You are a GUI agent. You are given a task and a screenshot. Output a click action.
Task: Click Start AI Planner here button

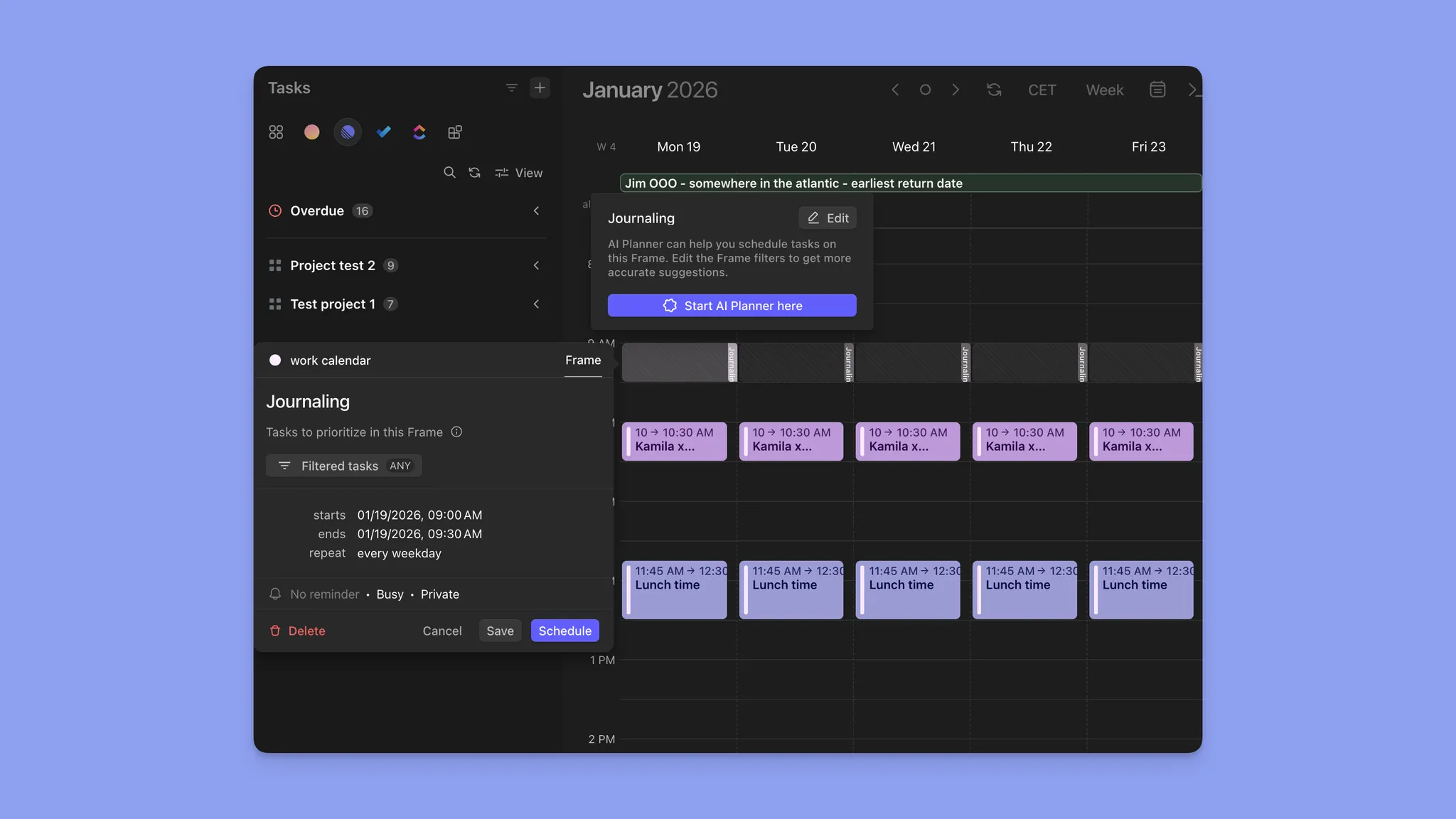click(732, 306)
